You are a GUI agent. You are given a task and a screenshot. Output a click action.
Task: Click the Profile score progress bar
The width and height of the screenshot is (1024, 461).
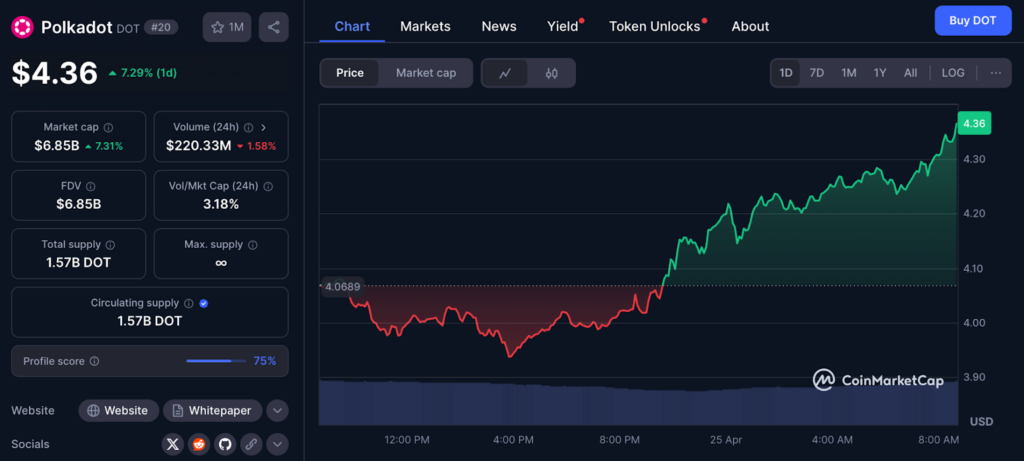(215, 361)
